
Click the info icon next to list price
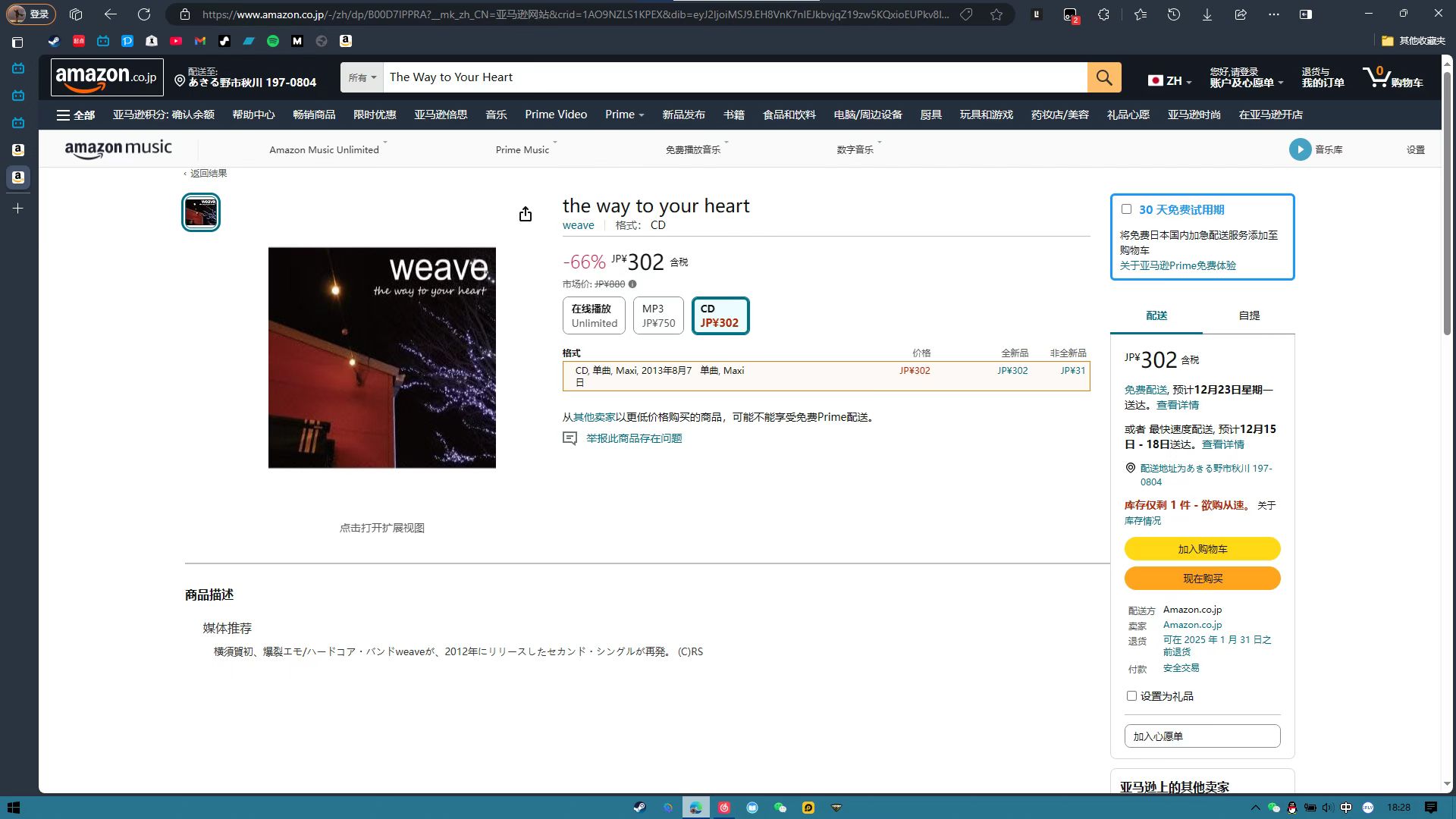(632, 284)
